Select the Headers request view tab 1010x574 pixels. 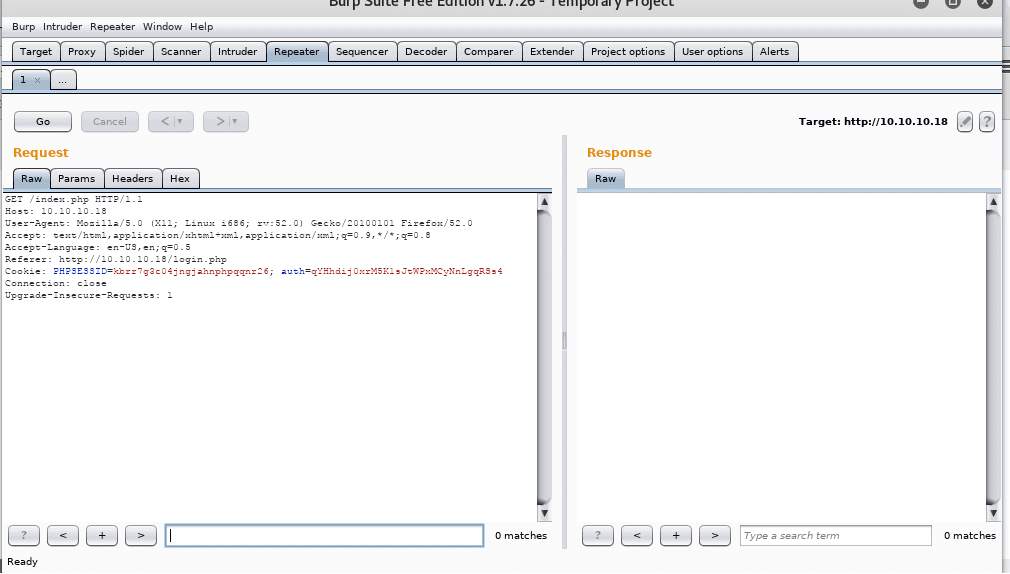coord(132,179)
